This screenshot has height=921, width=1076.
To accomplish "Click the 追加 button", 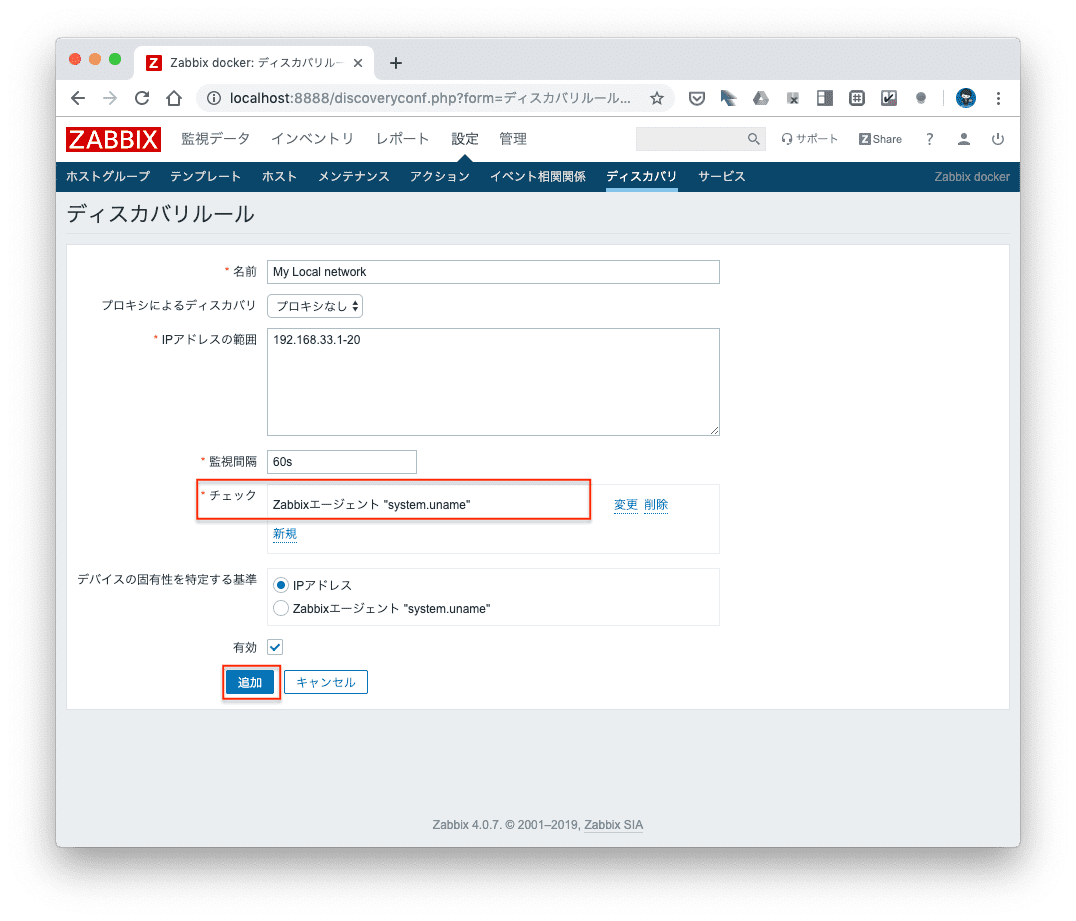I will click(x=250, y=682).
